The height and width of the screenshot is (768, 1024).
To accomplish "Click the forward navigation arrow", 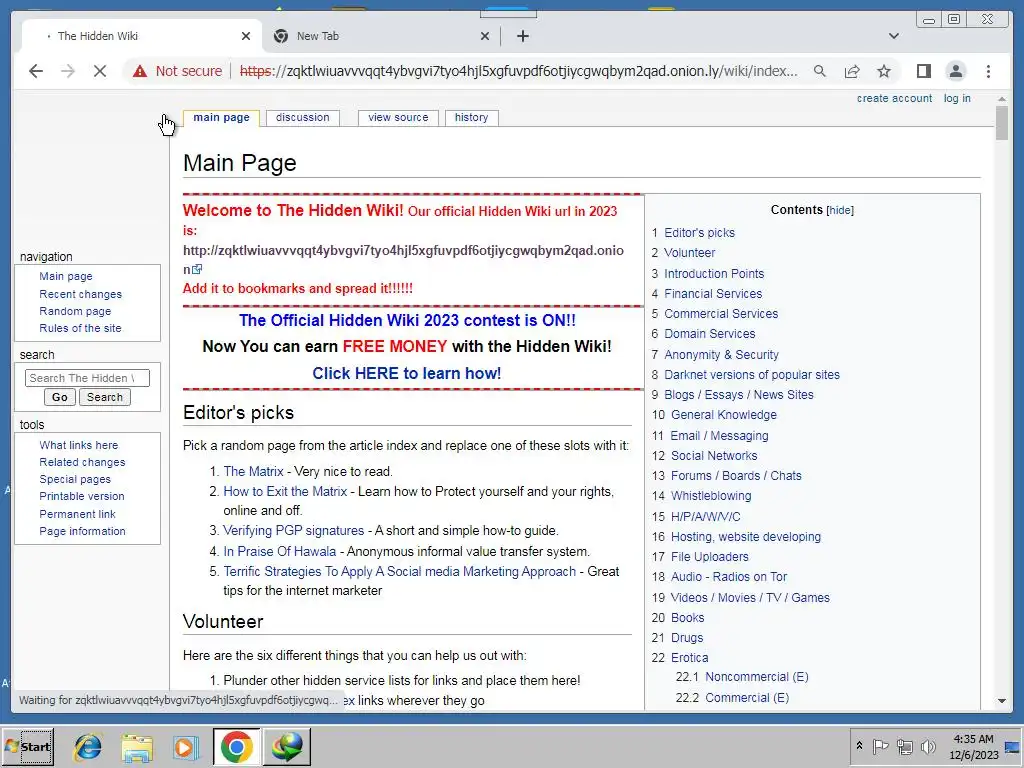I will point(68,71).
